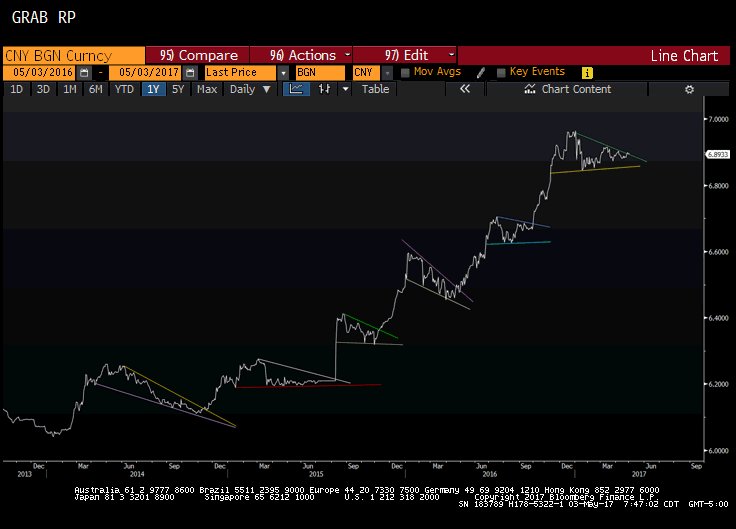The width and height of the screenshot is (736, 529).
Task: Select the 1M range tab
Action: click(69, 89)
